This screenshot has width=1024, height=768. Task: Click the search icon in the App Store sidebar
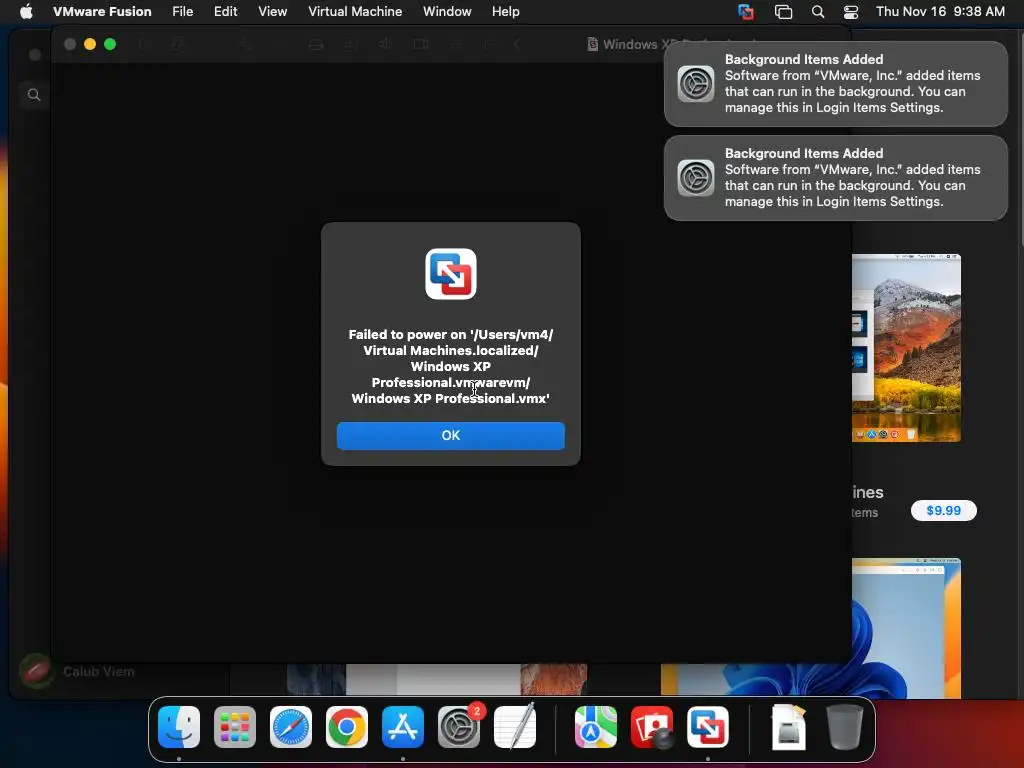(34, 95)
